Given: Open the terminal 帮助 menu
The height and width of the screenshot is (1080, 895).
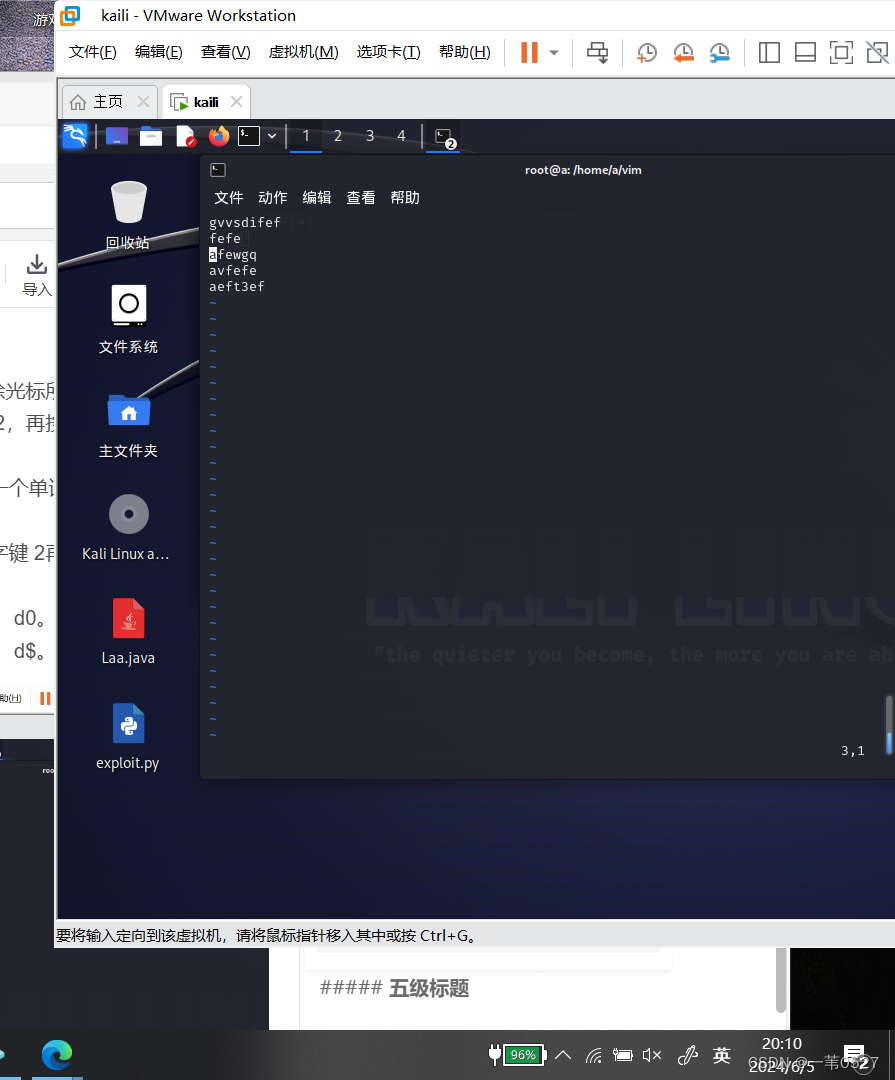Looking at the screenshot, I should pyautogui.click(x=404, y=198).
